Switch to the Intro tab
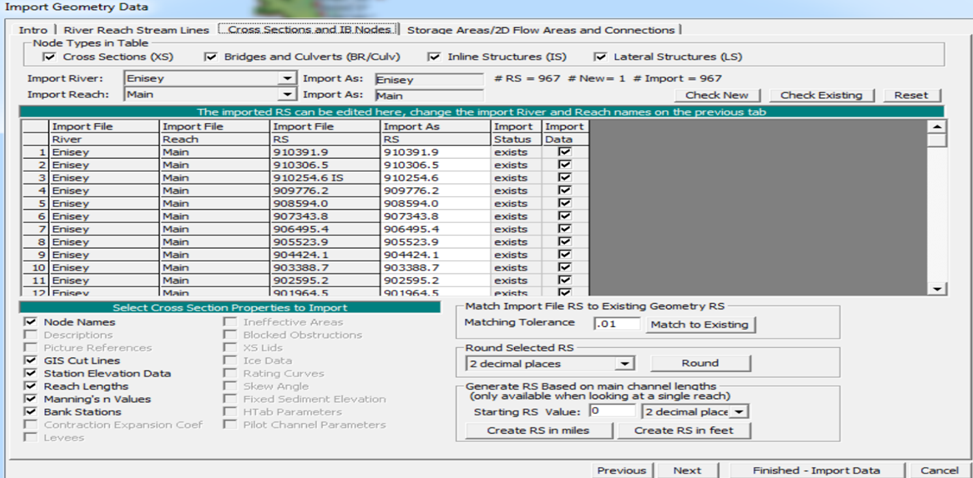This screenshot has height=478, width=973. pyautogui.click(x=32, y=30)
